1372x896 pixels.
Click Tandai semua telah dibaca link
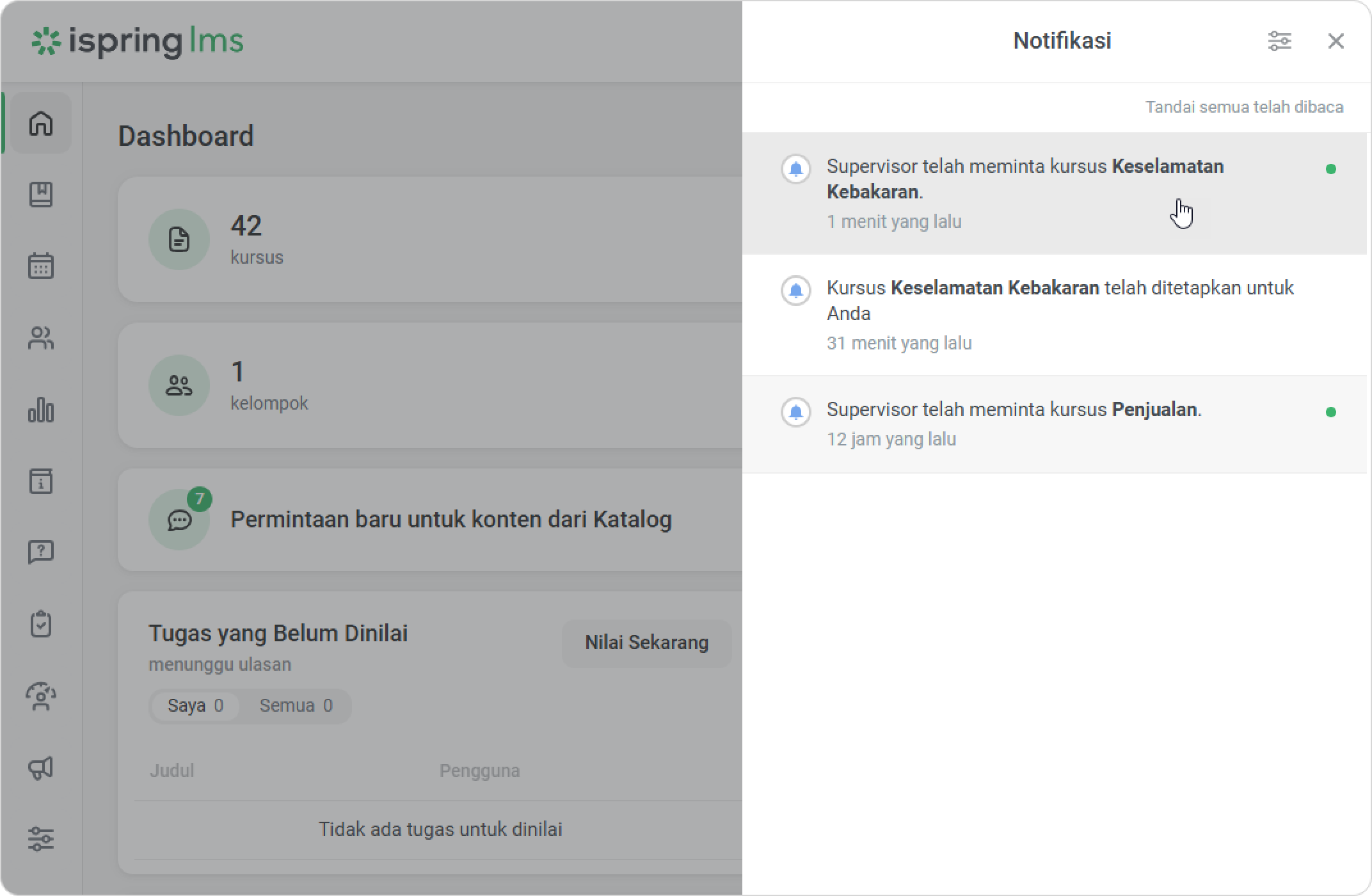[1244, 107]
